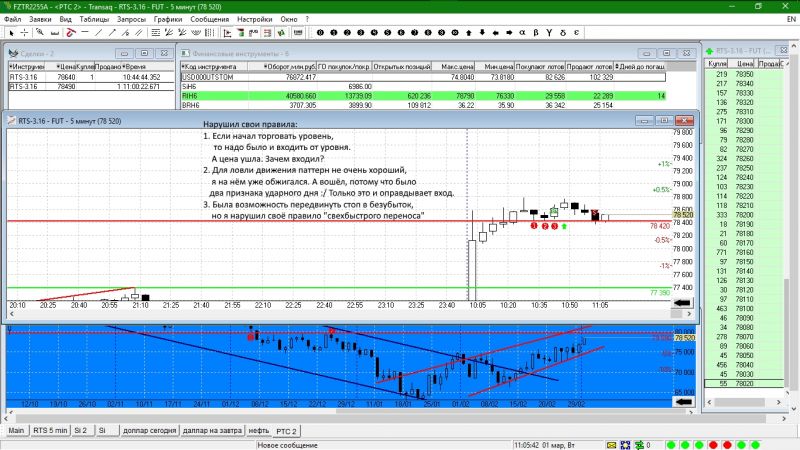This screenshot has height=450, width=800.
Task: Select the highlighted RIH6 instrument row
Action: (423, 96)
